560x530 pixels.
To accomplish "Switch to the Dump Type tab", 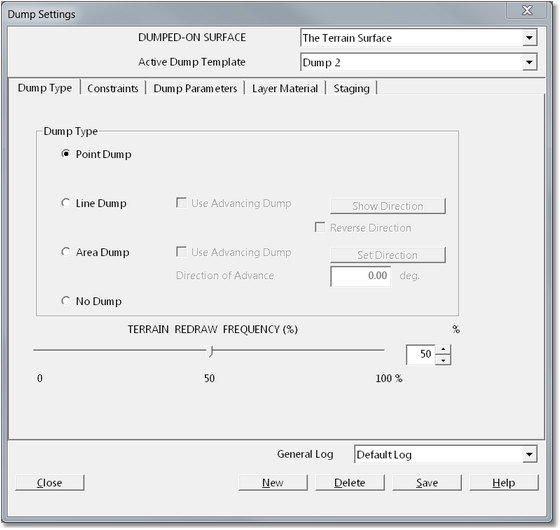I will pos(45,88).
